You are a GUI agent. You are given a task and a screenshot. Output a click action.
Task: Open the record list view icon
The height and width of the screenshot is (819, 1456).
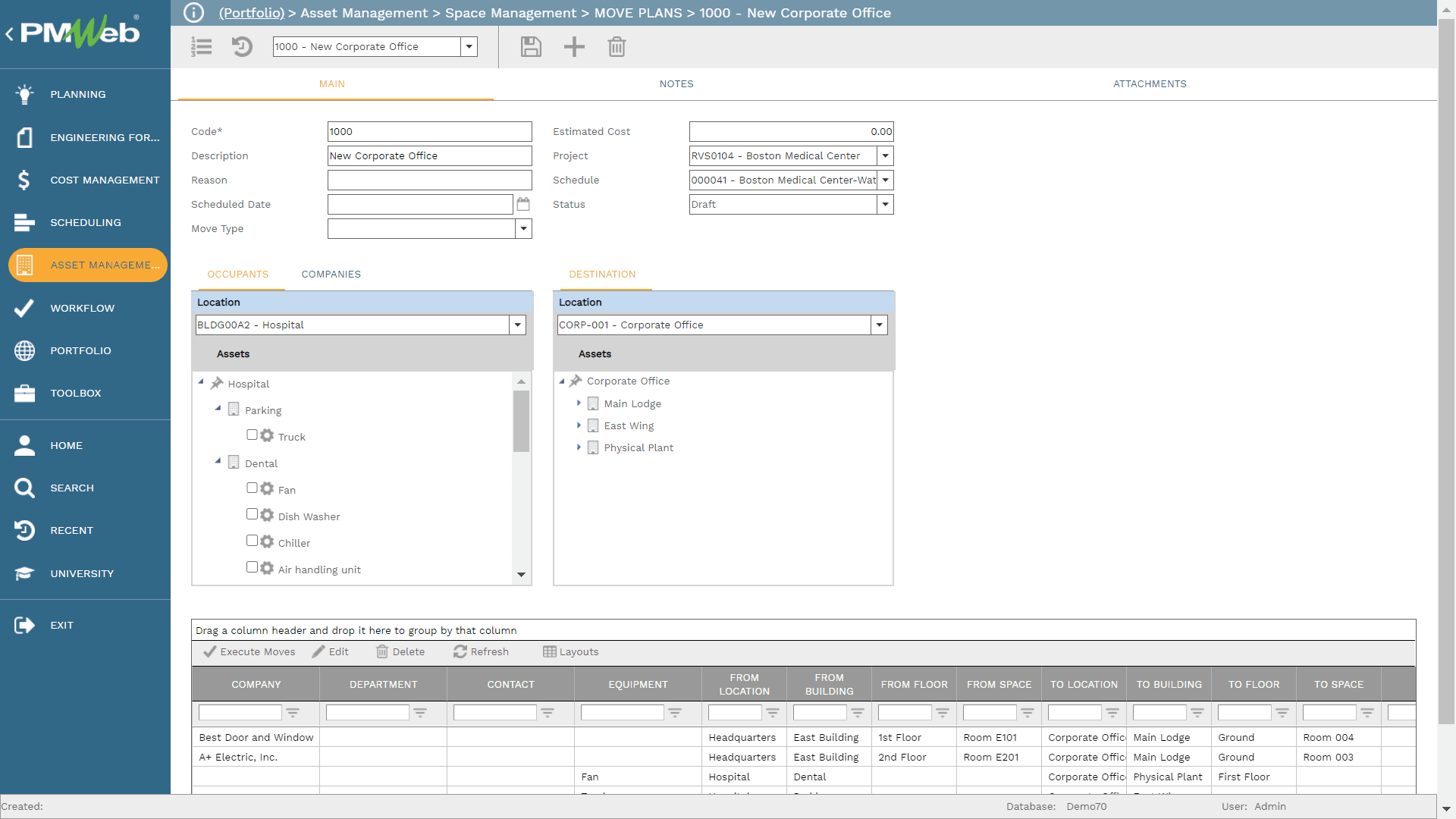tap(201, 47)
